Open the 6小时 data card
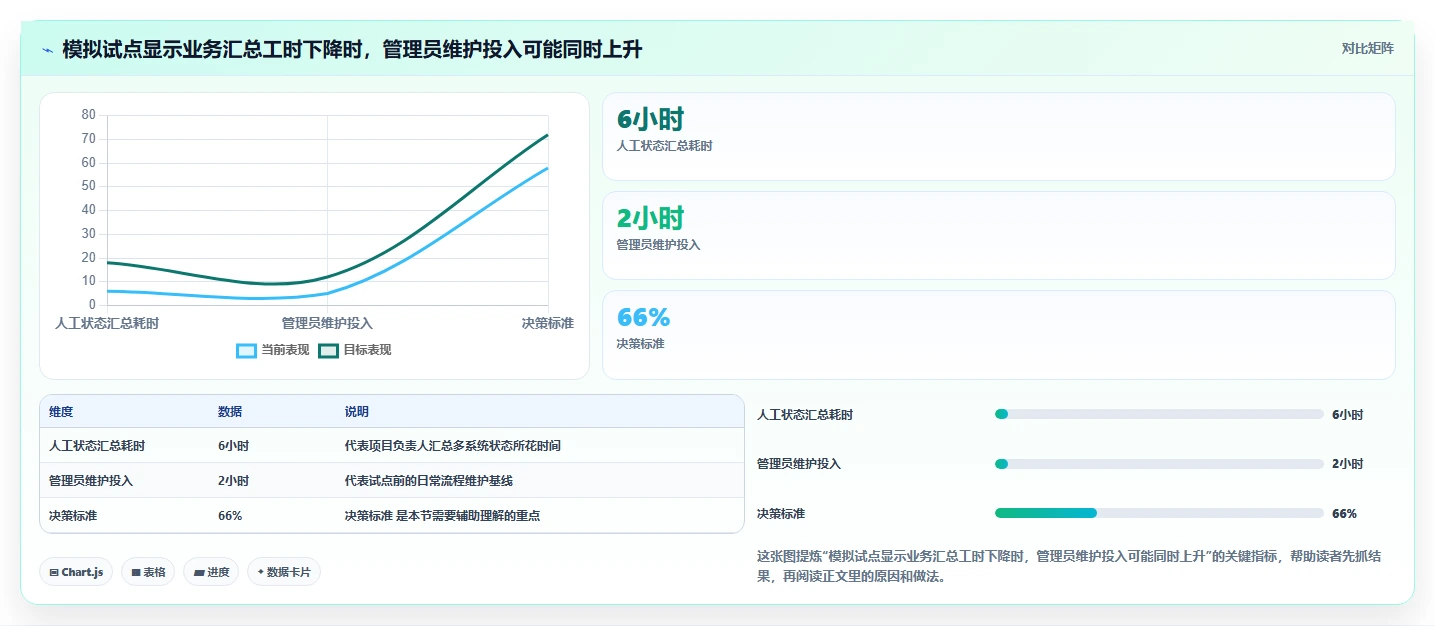This screenshot has width=1435, height=626. 998,137
